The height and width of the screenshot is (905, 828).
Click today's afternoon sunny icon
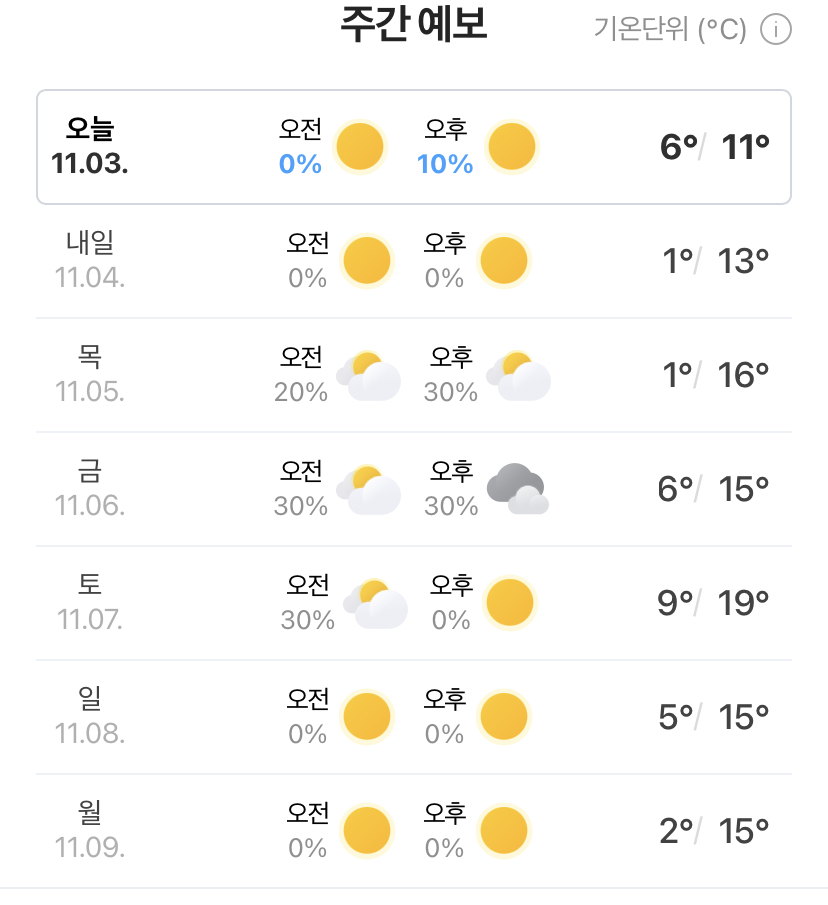[512, 147]
